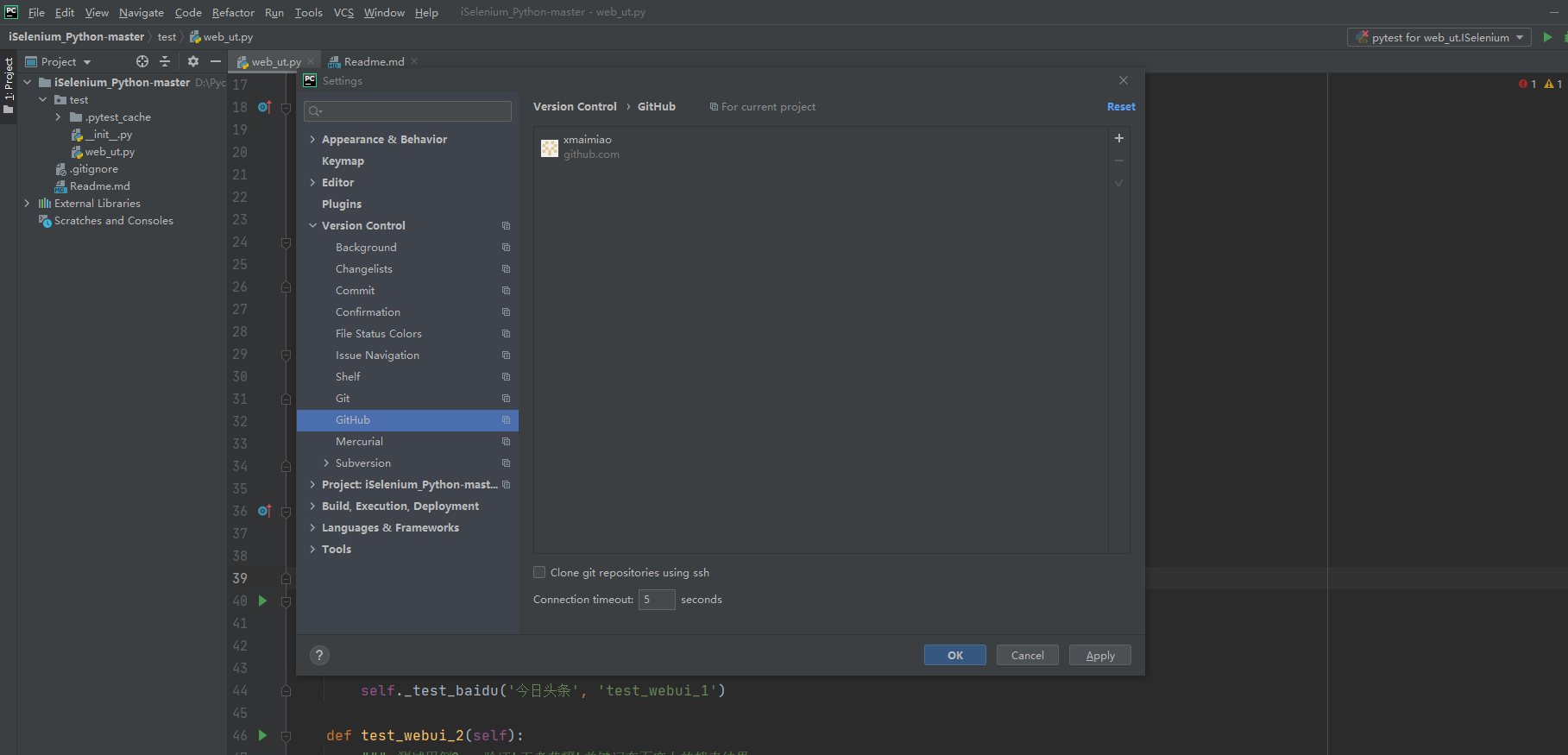Click green Run button in top toolbar
Viewport: 1568px width, 755px height.
1547,37
